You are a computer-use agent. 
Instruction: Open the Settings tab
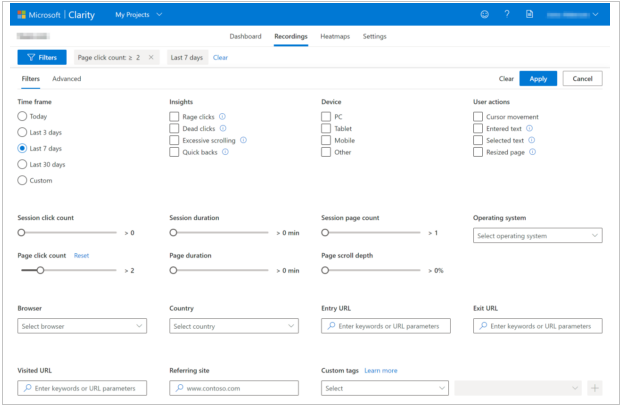point(374,36)
